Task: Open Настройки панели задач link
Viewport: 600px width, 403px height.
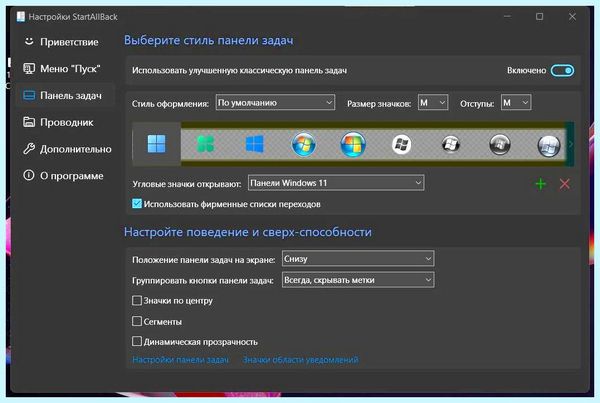Action: click(x=180, y=359)
